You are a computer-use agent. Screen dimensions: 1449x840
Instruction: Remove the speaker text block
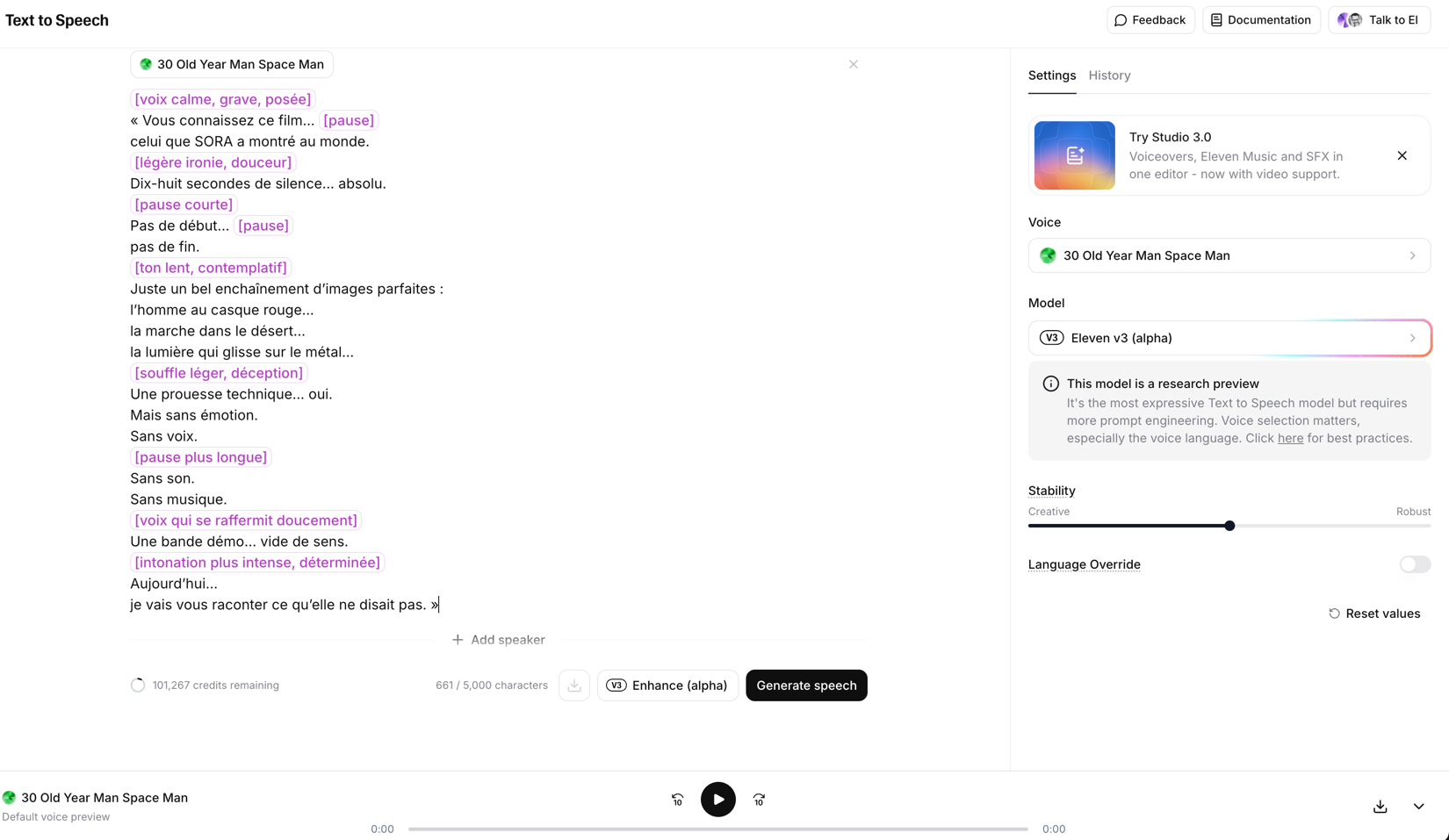853,64
